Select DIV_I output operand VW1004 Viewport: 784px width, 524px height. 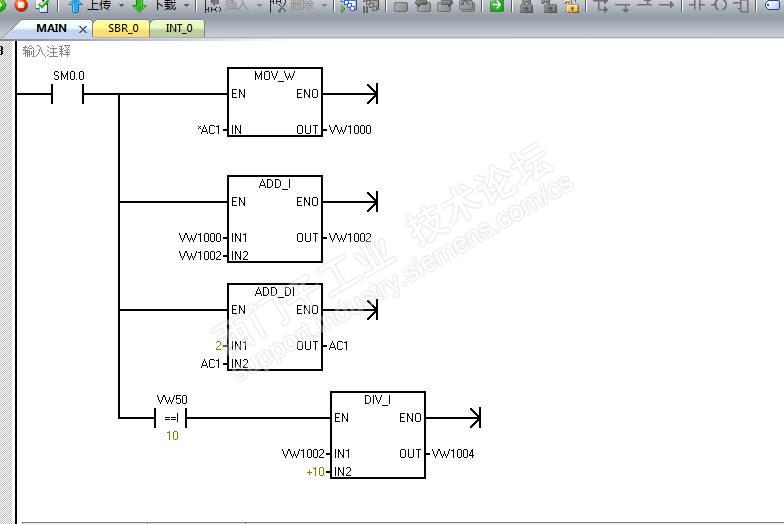[453, 454]
